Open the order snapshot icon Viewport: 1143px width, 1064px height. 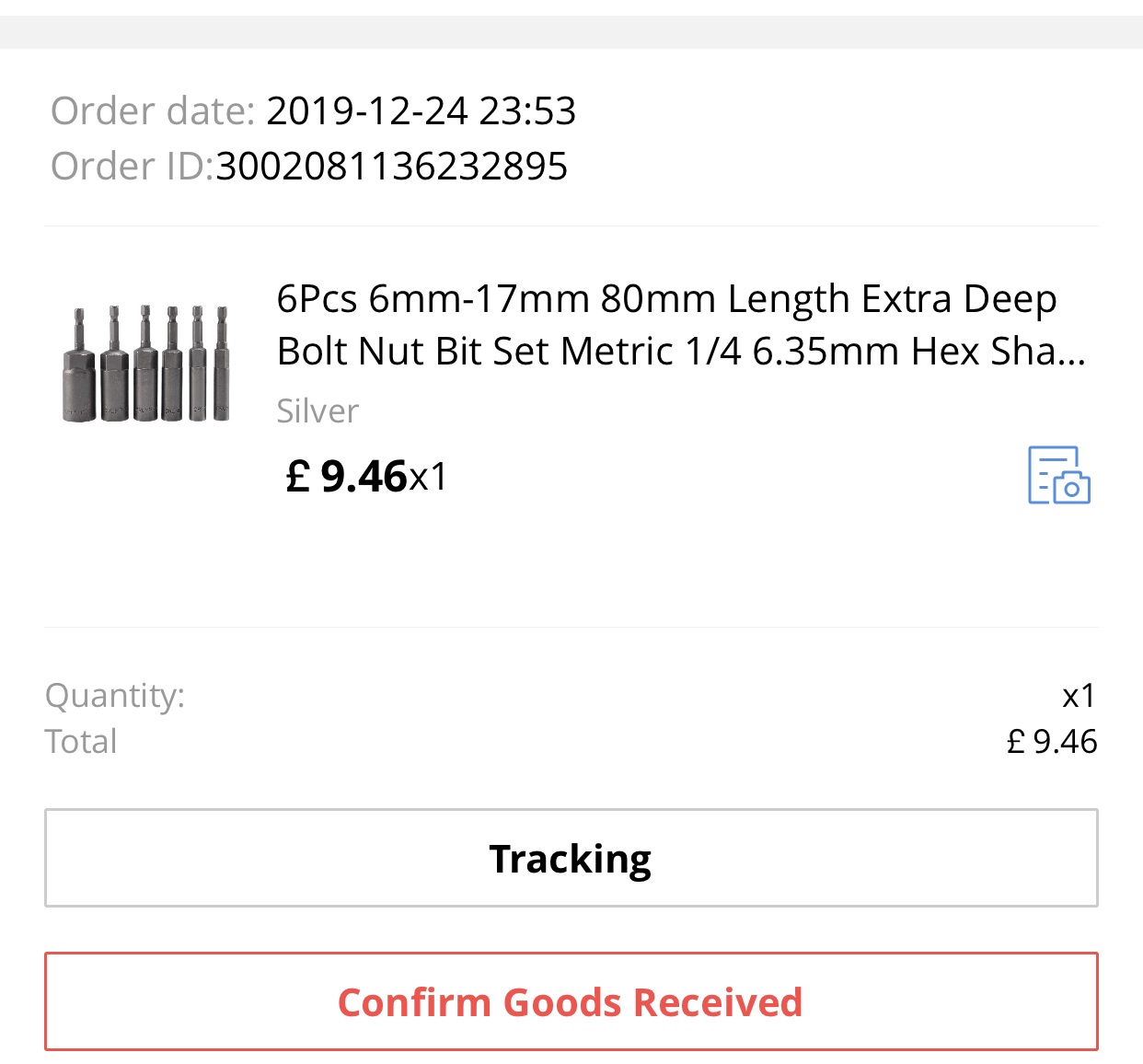click(1058, 475)
